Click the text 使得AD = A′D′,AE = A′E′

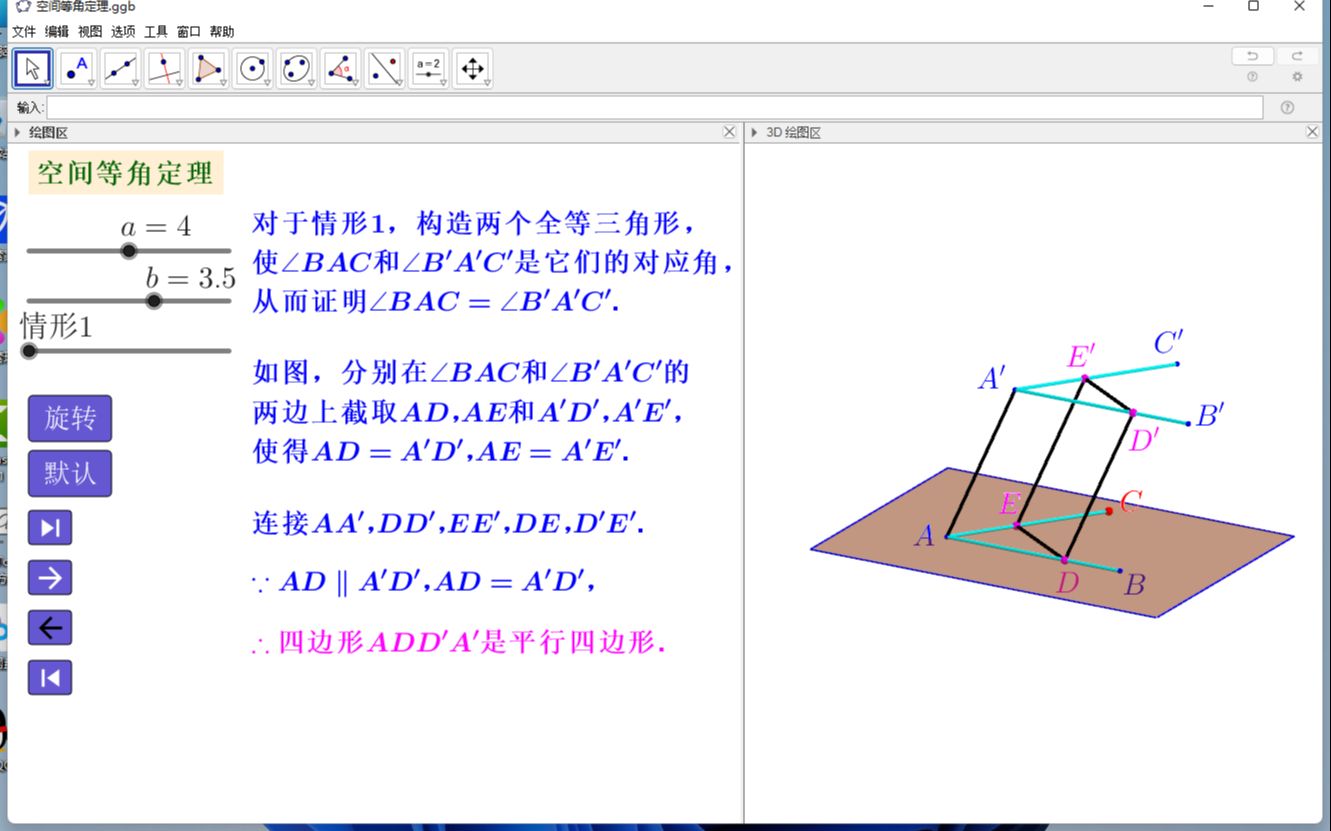tap(441, 452)
